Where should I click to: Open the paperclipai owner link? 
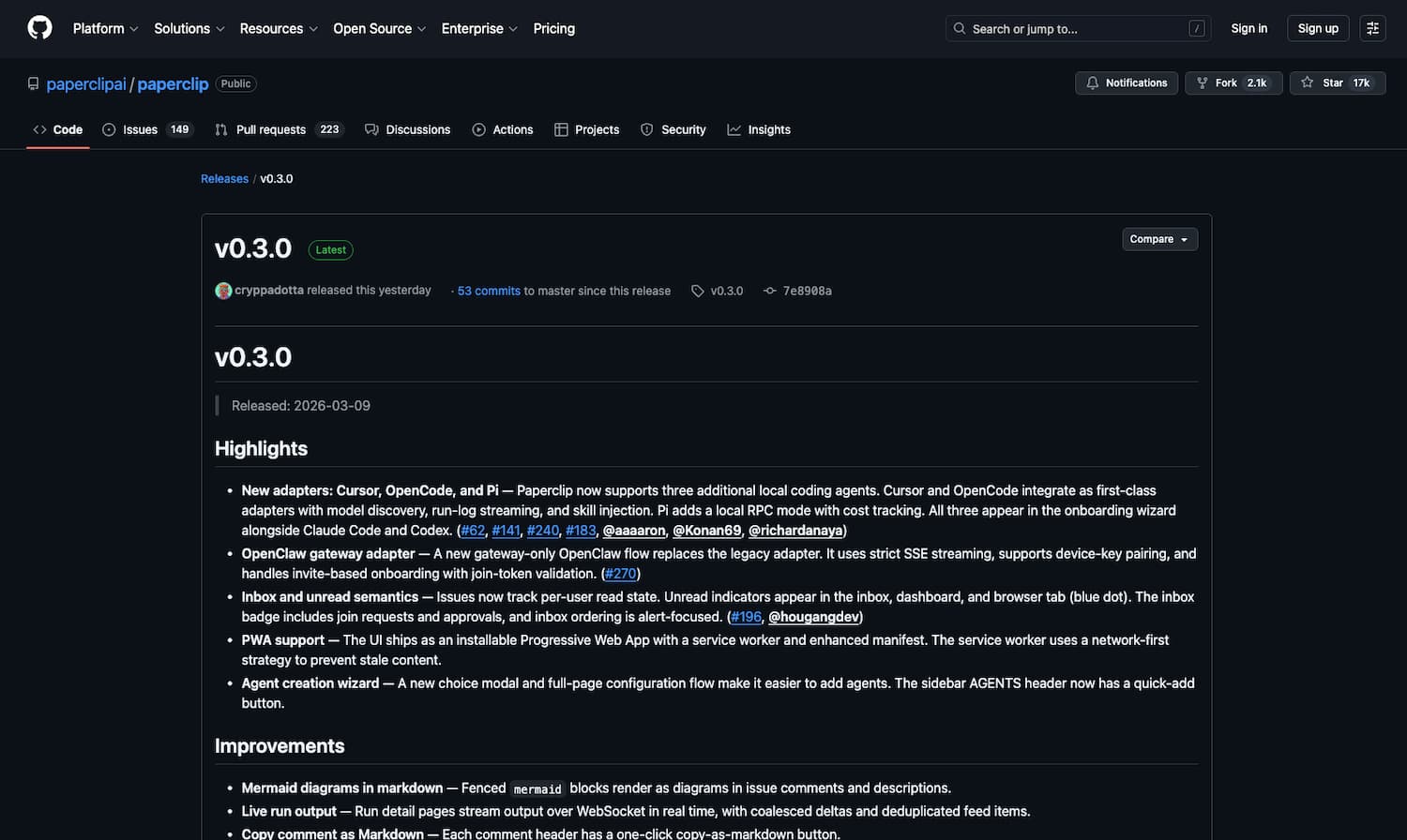86,83
